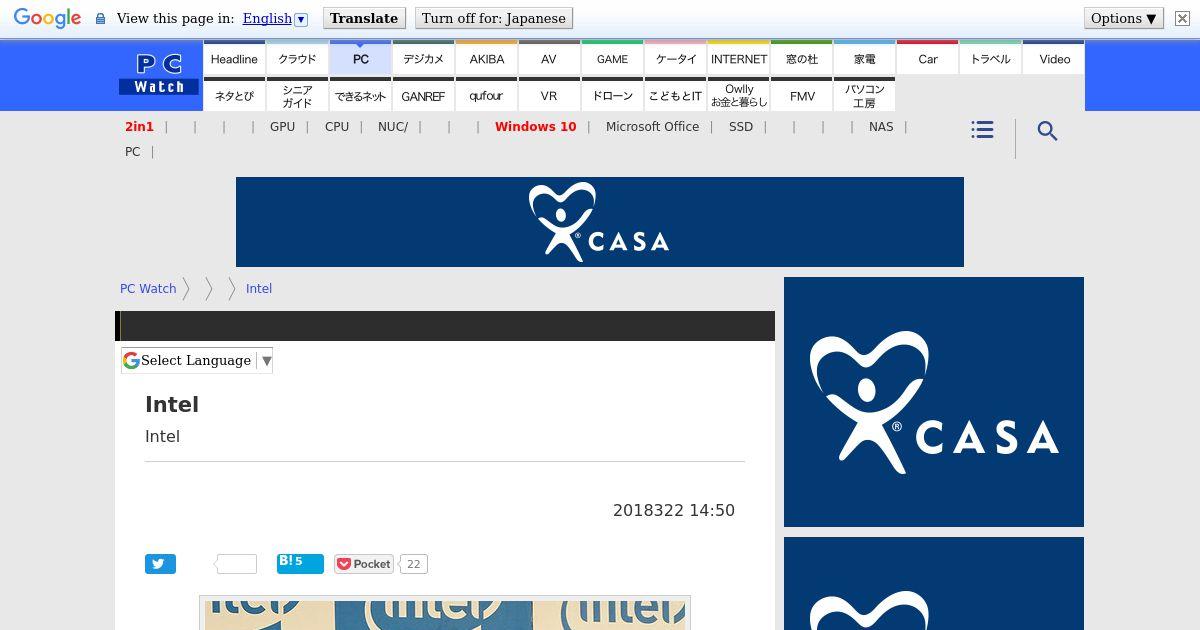Click the Intel breadcrumb link
The image size is (1200, 630).
259,288
